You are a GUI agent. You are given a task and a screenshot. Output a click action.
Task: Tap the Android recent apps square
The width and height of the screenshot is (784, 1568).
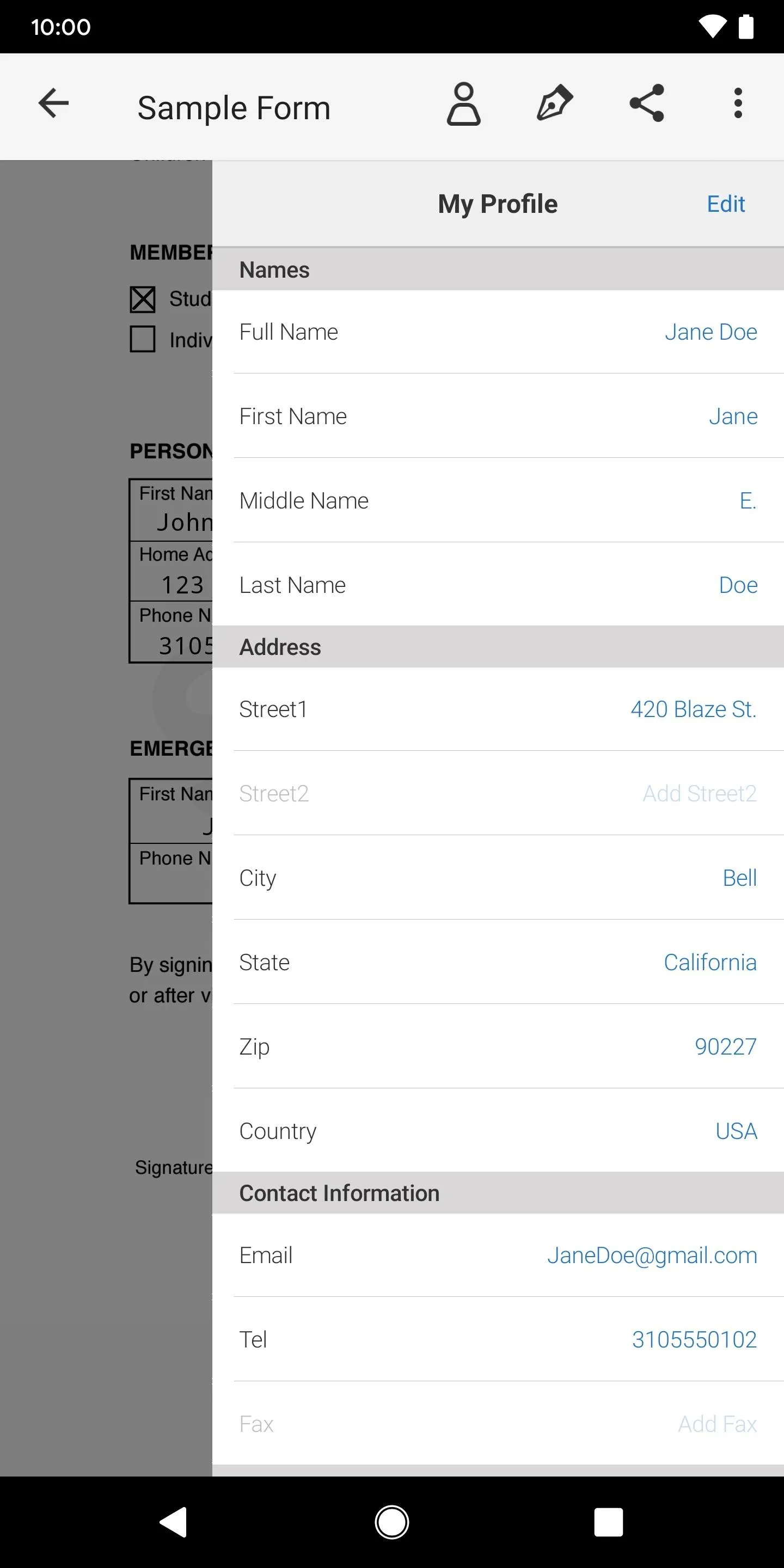(609, 1522)
